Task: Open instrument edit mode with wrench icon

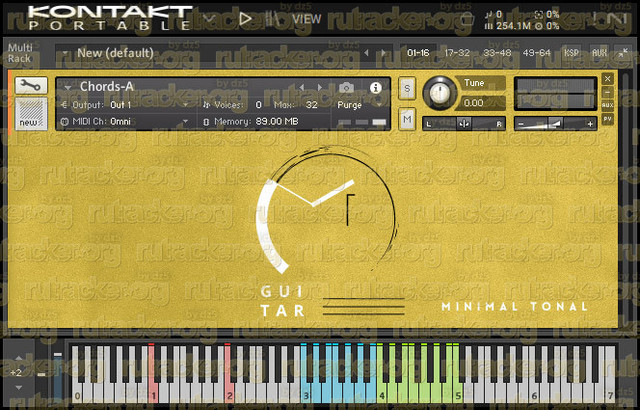Action: pyautogui.click(x=31, y=86)
